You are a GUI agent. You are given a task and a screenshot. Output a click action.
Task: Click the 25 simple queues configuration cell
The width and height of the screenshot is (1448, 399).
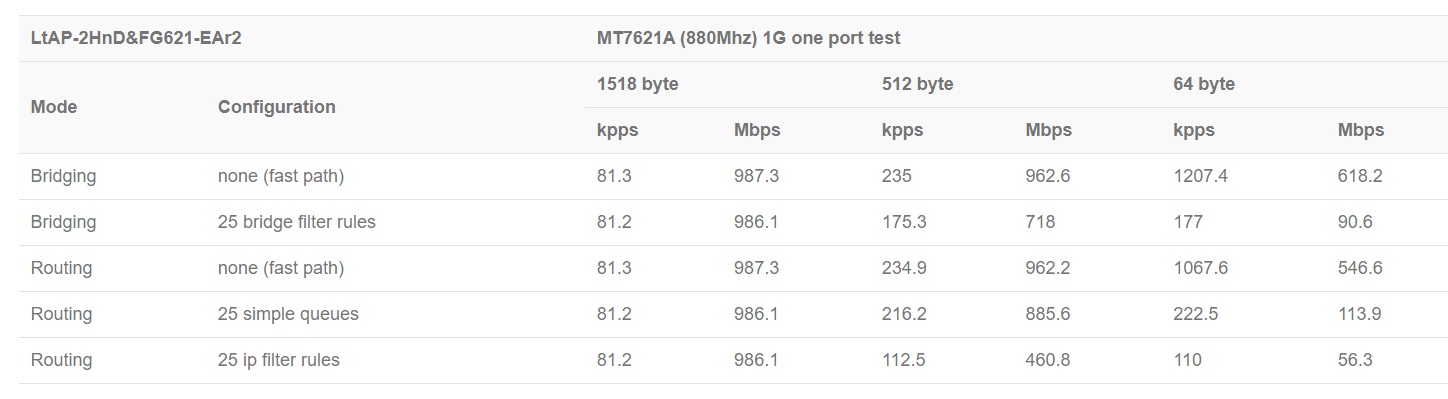pos(288,314)
